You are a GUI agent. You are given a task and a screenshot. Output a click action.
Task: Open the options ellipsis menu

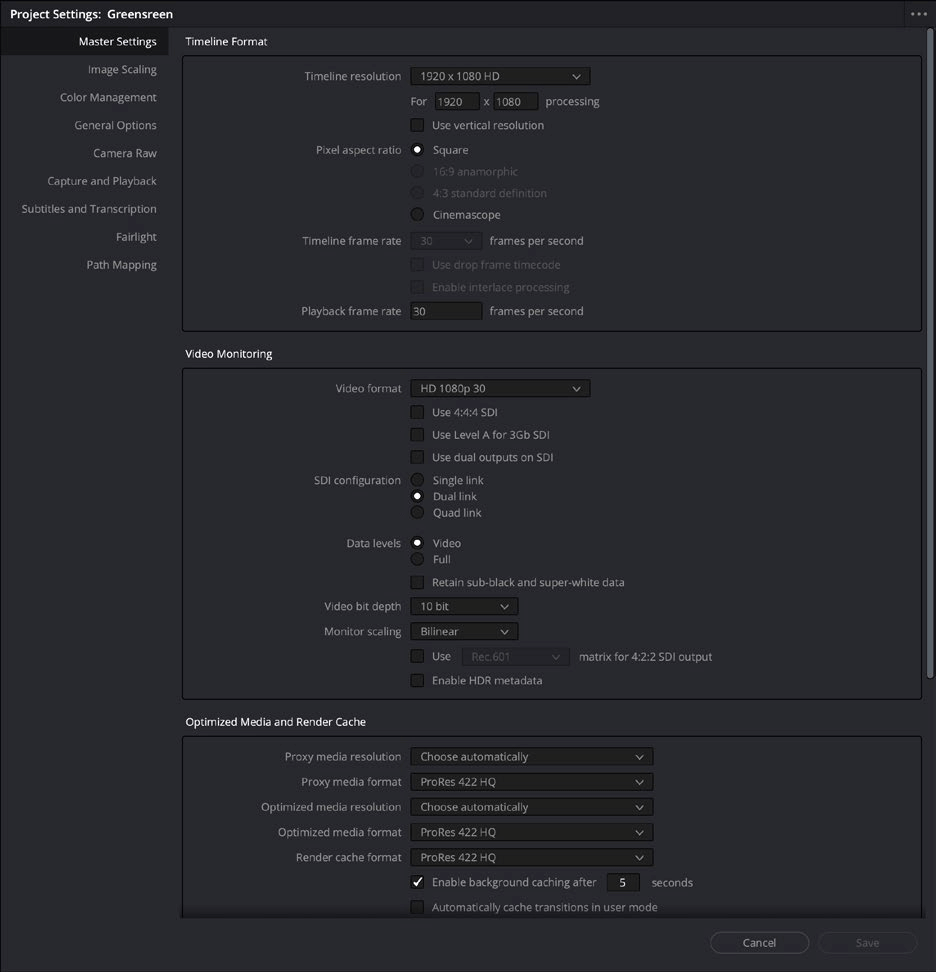tap(918, 14)
